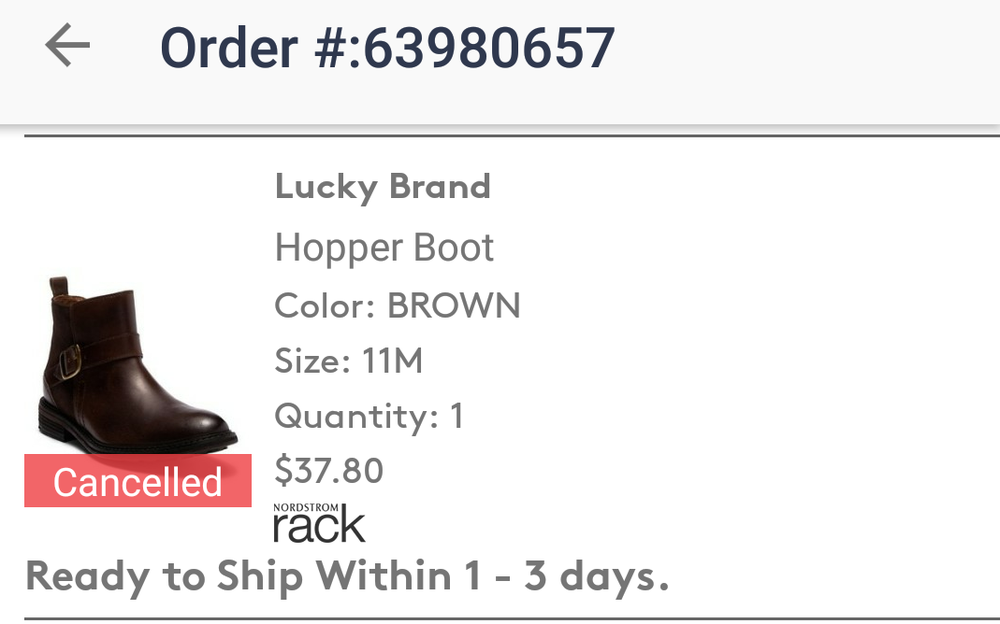
Task: Open the Hopper Boot product thumbnail
Action: point(136,365)
